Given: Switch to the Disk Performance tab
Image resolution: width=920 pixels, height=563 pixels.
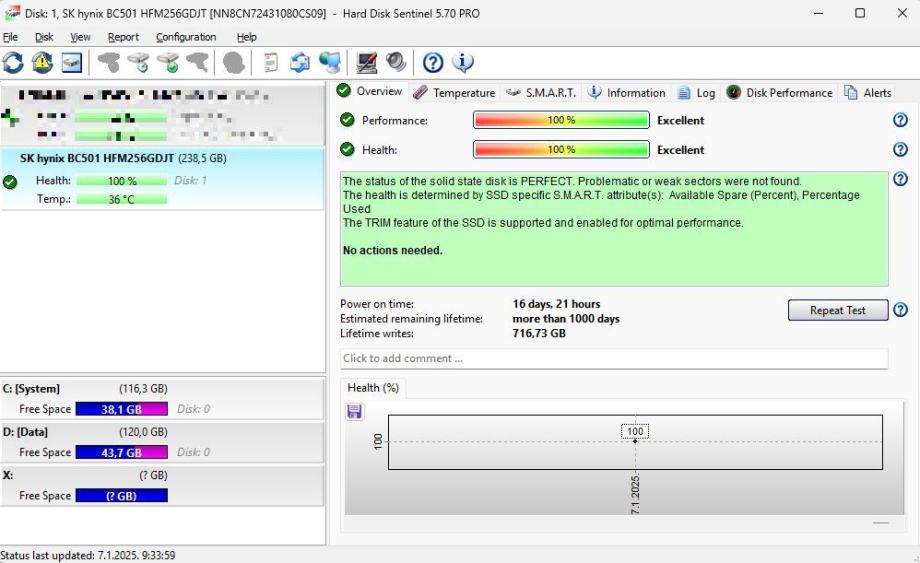Looking at the screenshot, I should (780, 93).
